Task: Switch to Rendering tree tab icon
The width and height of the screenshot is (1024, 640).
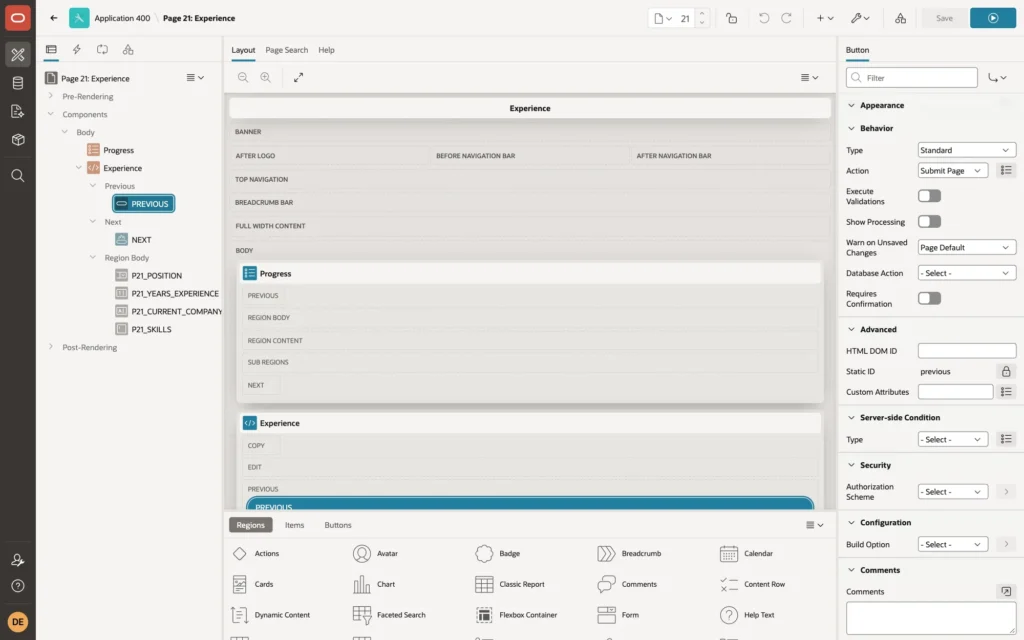Action: [x=51, y=50]
